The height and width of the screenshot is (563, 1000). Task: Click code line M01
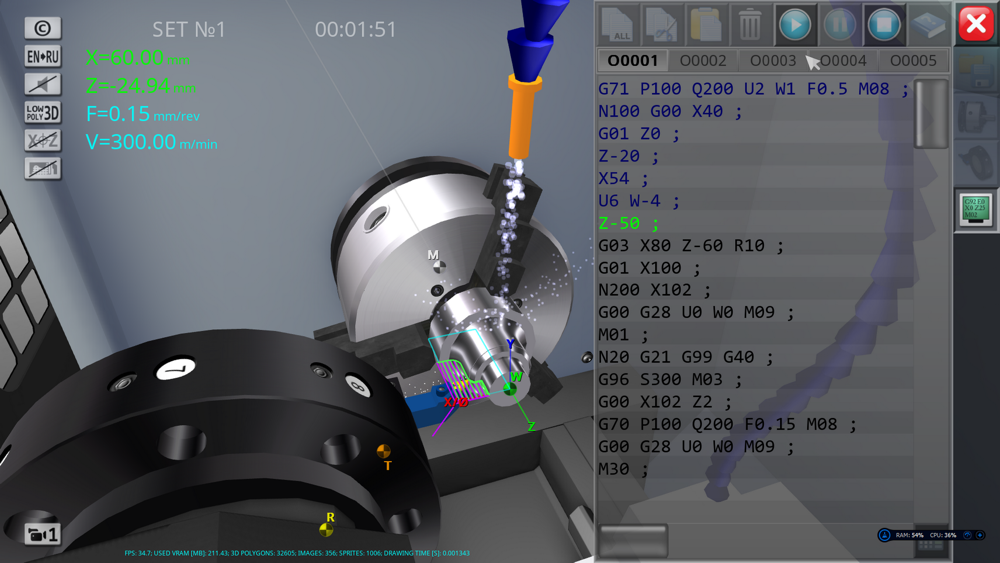(623, 335)
